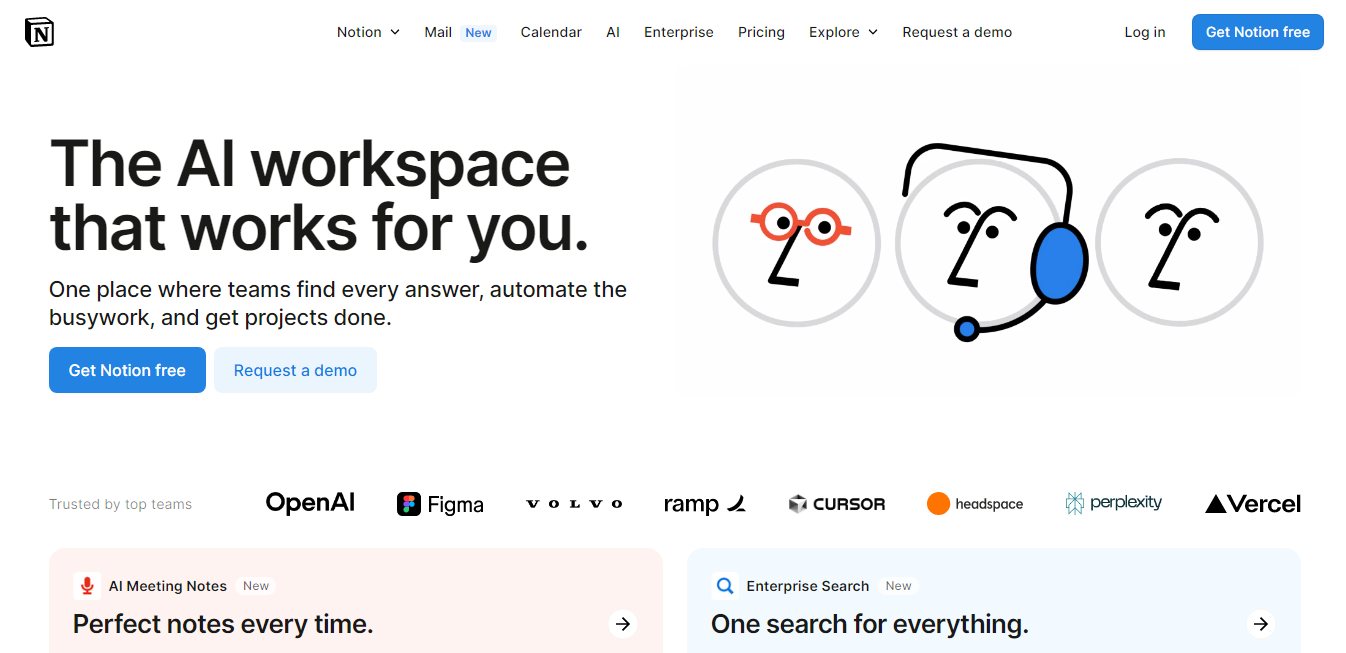Viewport: 1346px width, 653px height.
Task: Click the Cursor logo
Action: (x=836, y=504)
